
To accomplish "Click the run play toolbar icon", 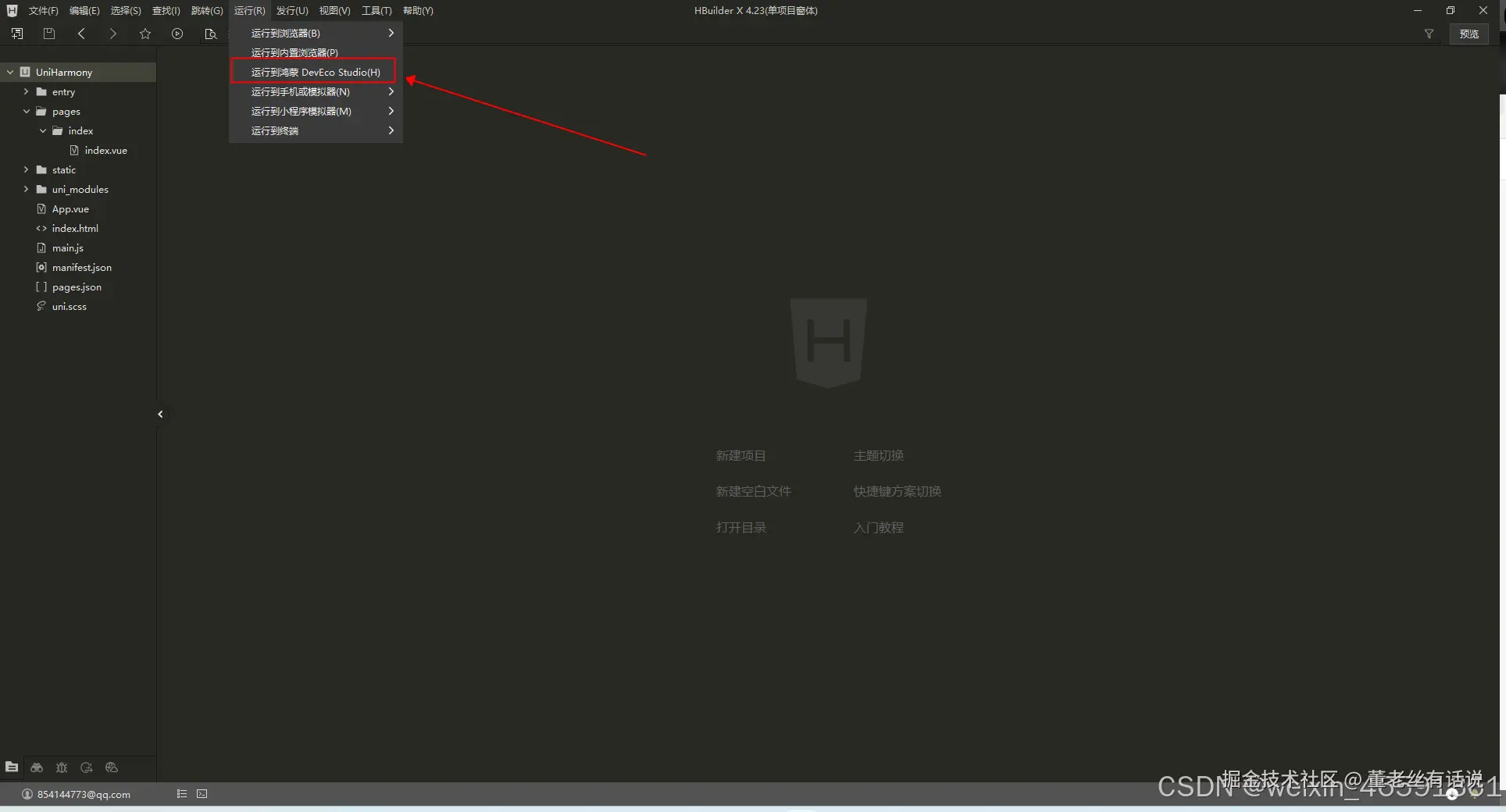I will [x=177, y=34].
